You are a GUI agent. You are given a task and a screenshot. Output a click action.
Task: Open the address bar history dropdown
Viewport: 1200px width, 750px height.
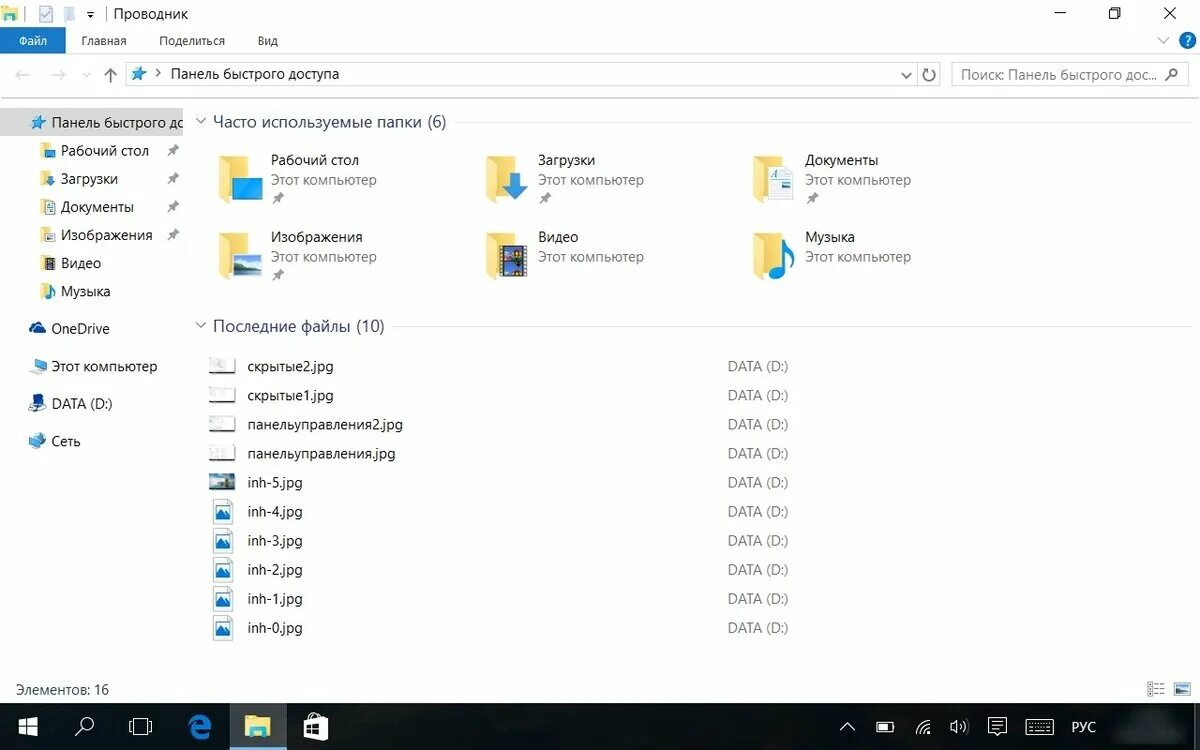click(906, 75)
